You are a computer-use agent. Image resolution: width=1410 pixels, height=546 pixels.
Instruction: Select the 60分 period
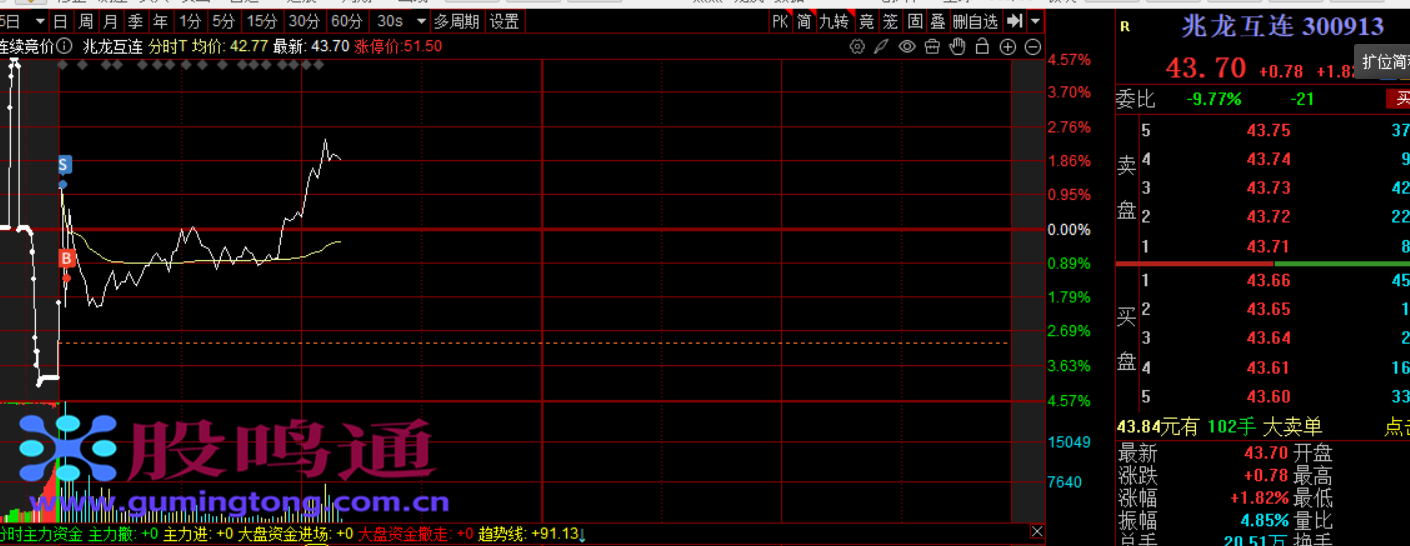click(x=346, y=21)
